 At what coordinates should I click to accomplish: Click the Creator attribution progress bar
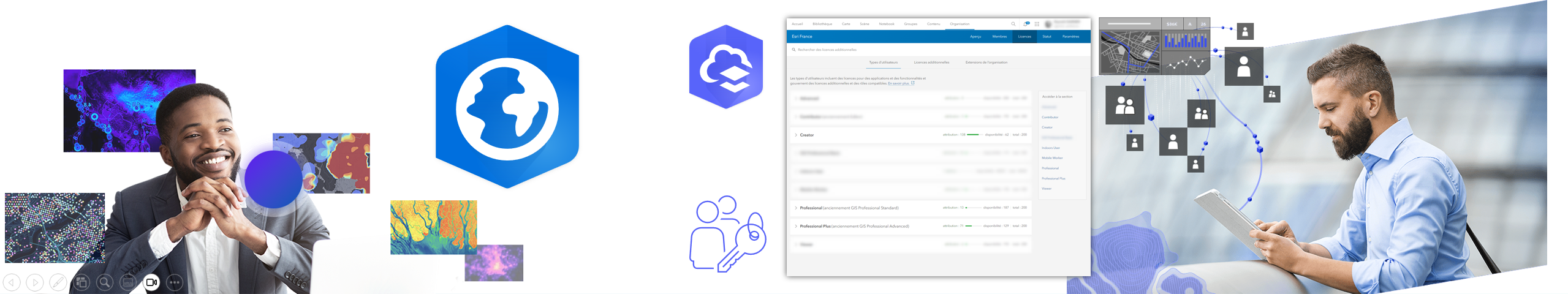tap(974, 135)
